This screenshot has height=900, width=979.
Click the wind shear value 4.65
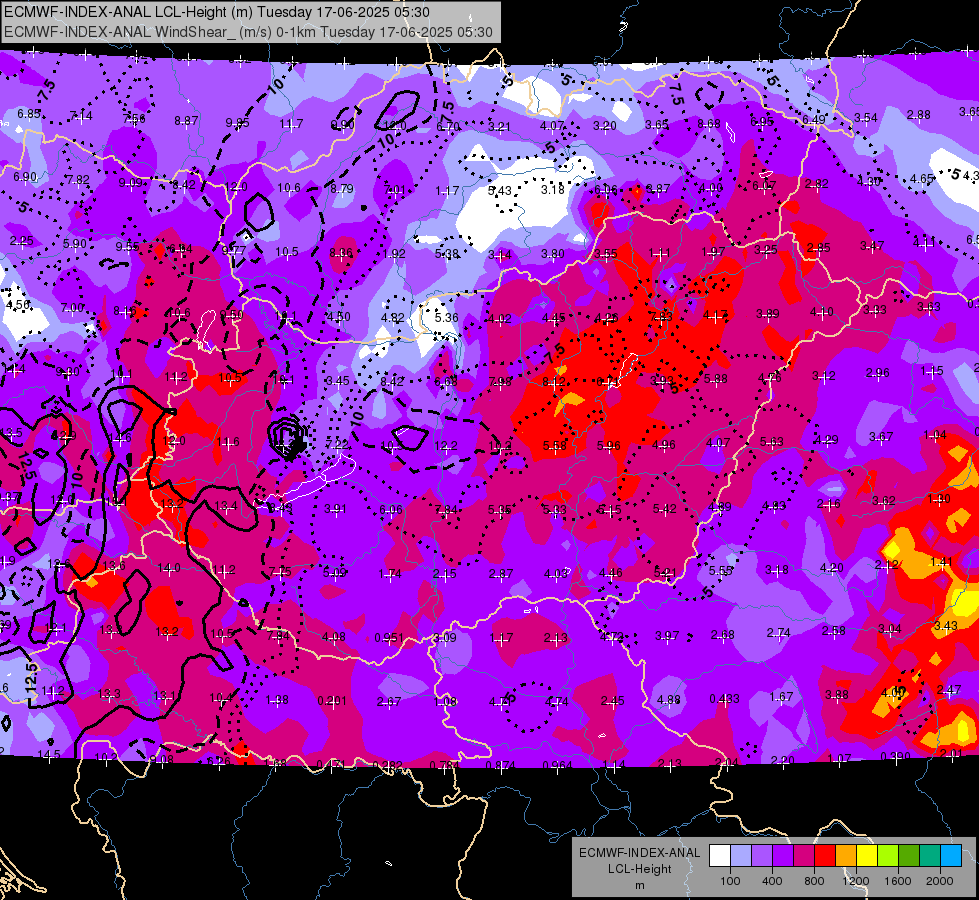click(x=922, y=179)
